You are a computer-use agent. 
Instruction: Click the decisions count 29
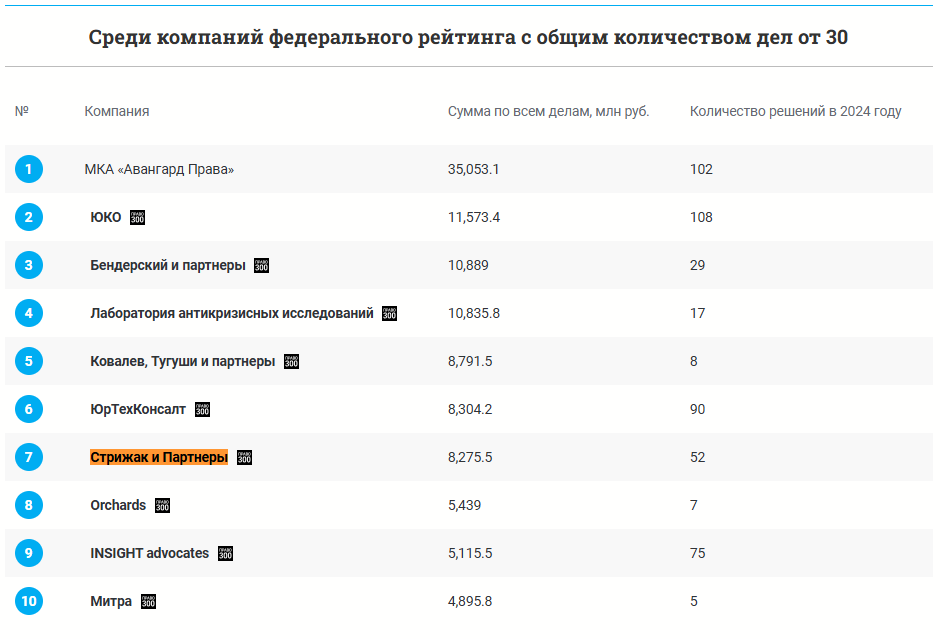pos(697,265)
